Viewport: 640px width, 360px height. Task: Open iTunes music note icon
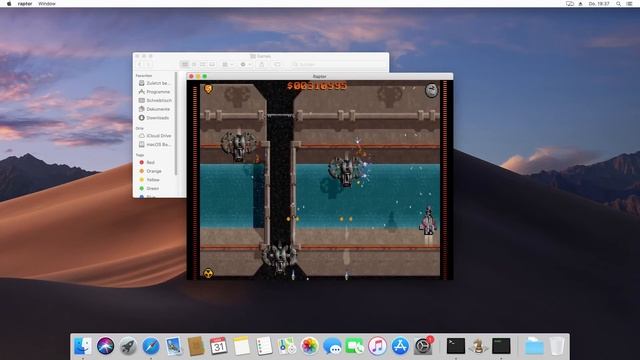tap(378, 346)
